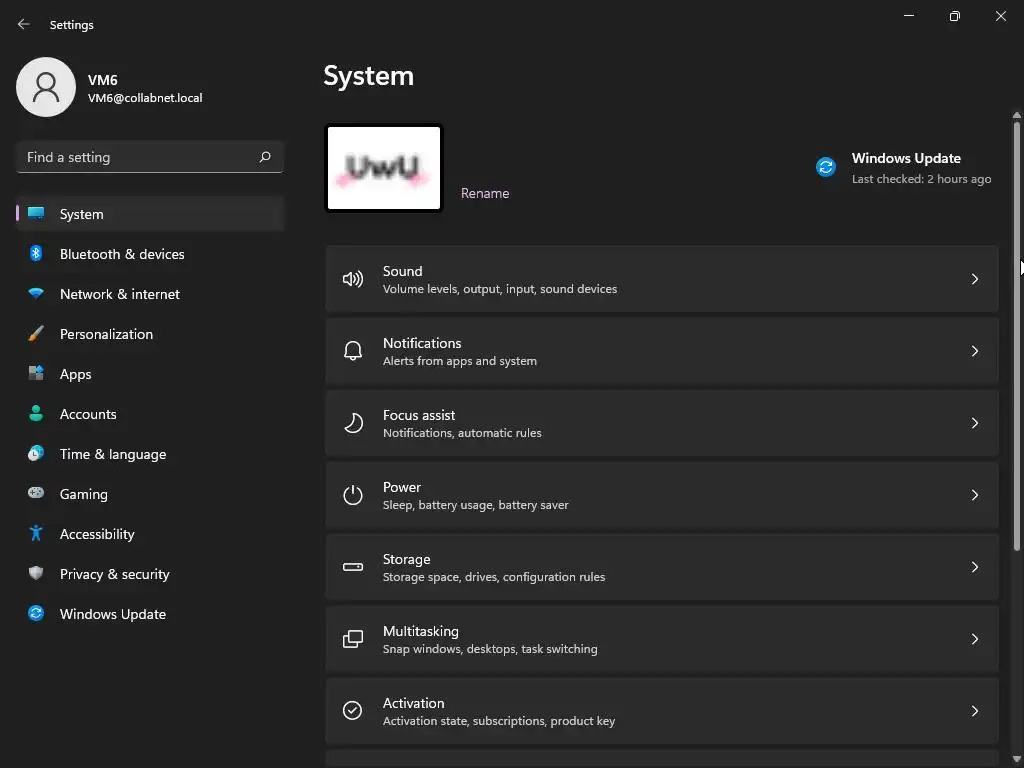Screen dimensions: 1024x768
Task: Select Accounts in the sidebar
Action: tap(88, 414)
